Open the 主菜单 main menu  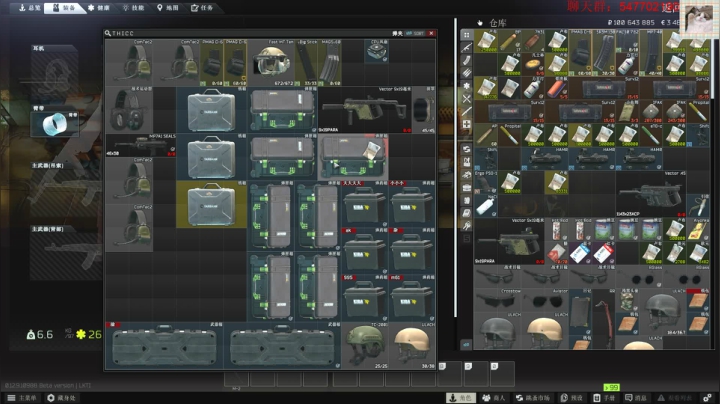pos(22,398)
